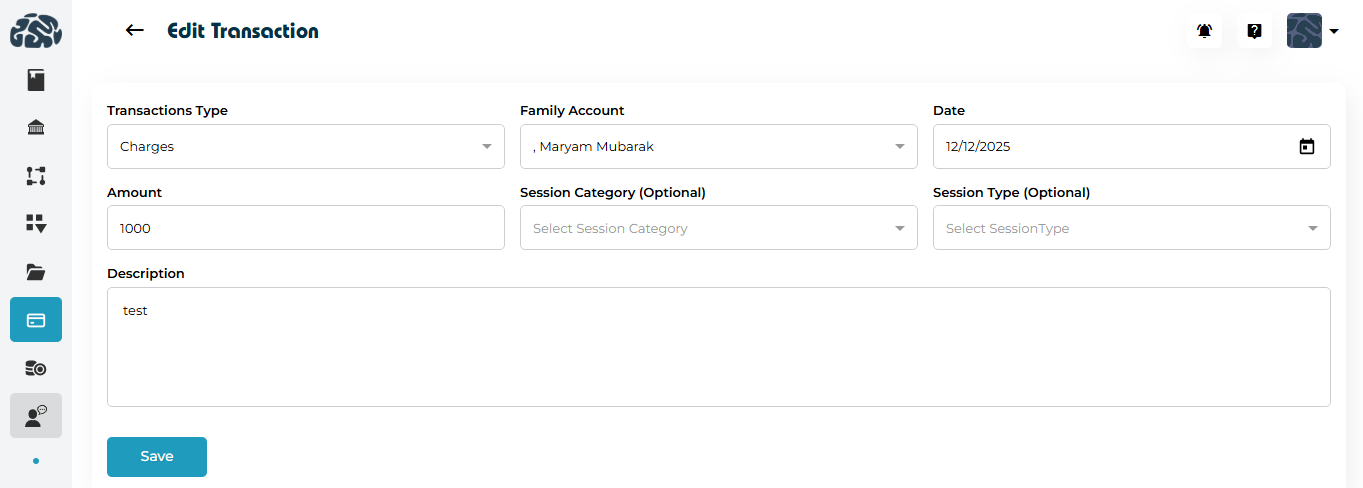The image size is (1363, 488).
Task: Open the notifications bell
Action: pyautogui.click(x=1204, y=31)
